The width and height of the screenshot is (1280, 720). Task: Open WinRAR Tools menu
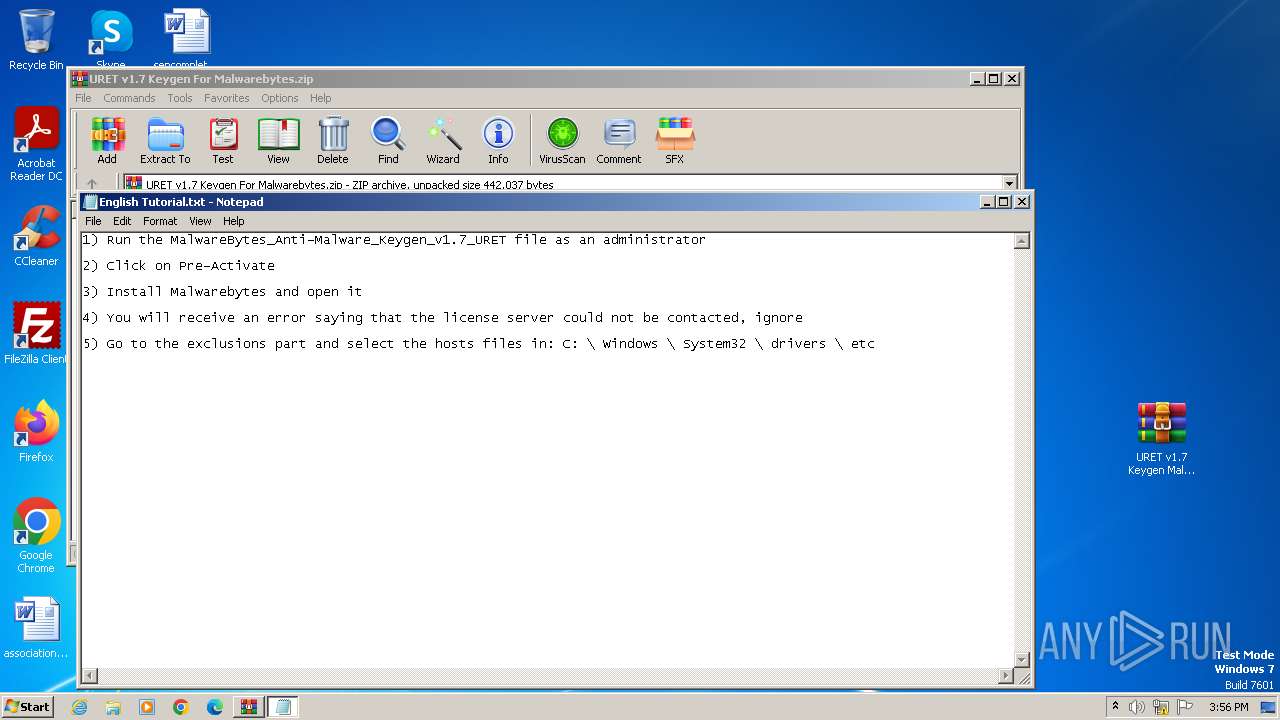[180, 98]
